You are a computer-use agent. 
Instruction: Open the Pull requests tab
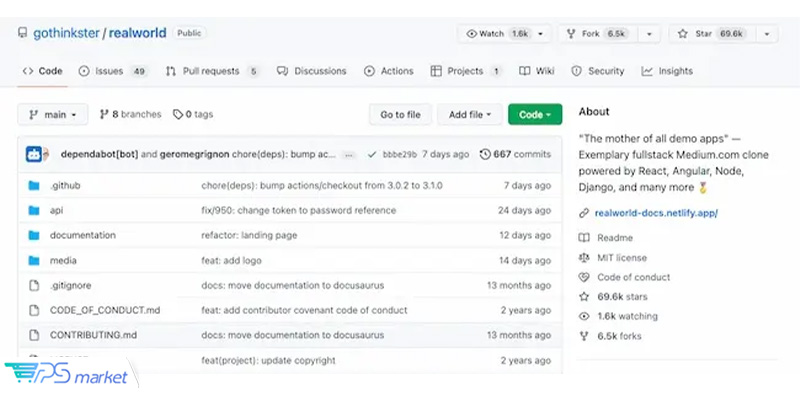pyautogui.click(x=212, y=71)
